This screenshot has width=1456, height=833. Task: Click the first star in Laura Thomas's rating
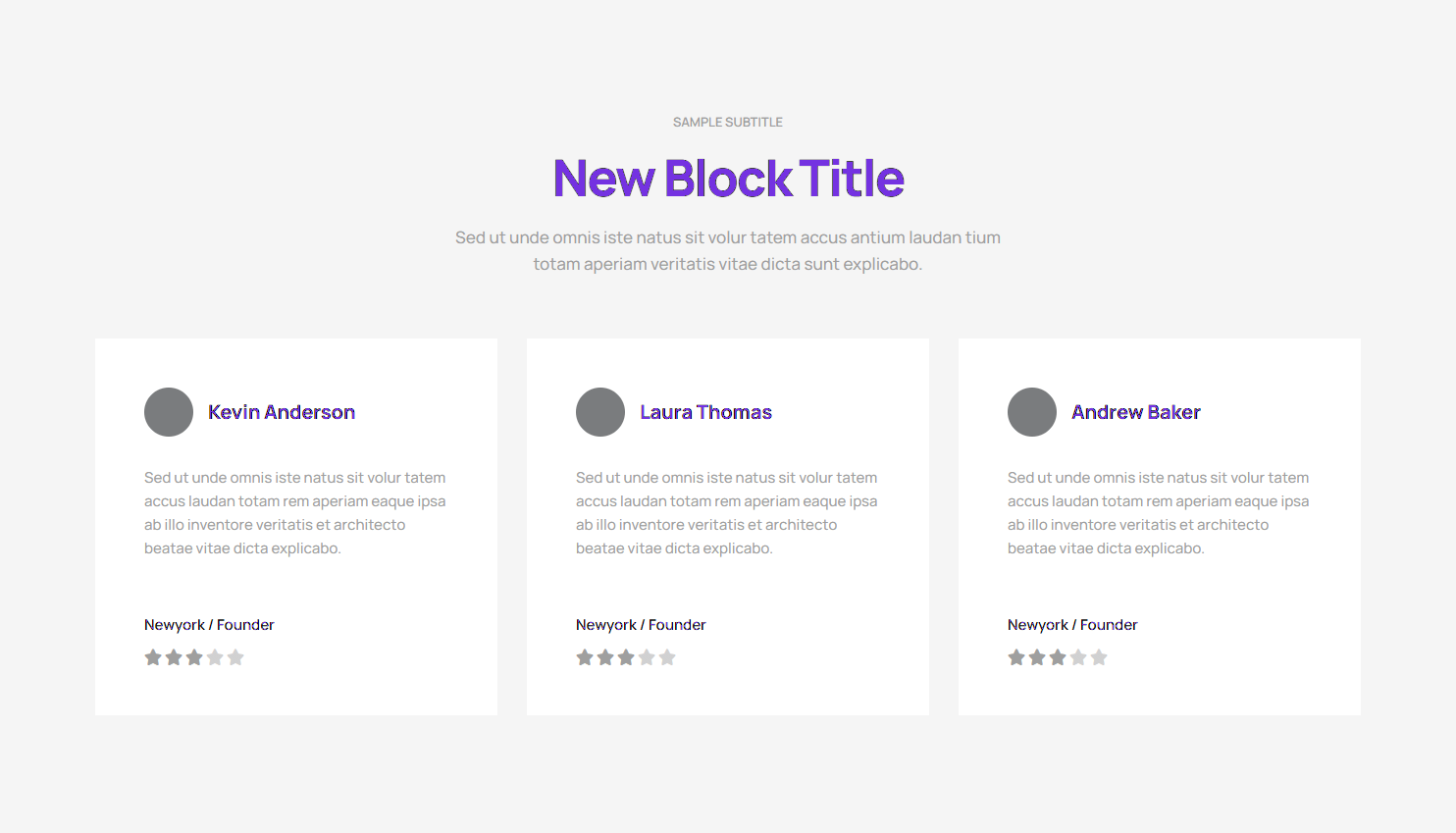[585, 657]
